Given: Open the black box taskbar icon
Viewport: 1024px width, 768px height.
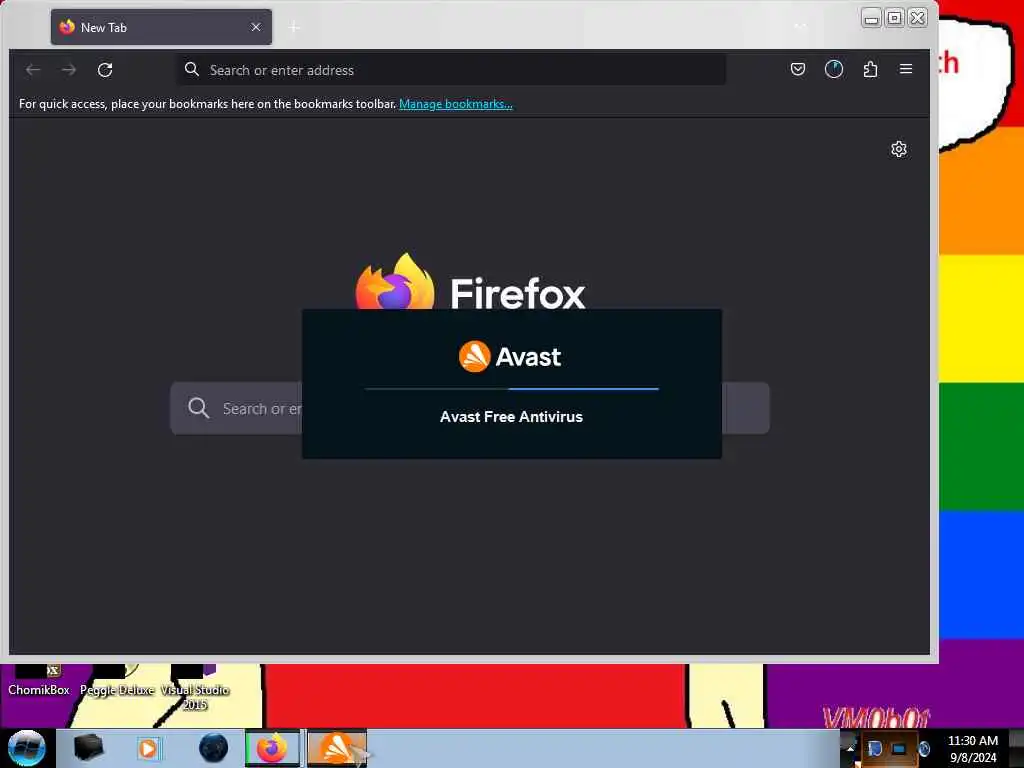Looking at the screenshot, I should 88,748.
